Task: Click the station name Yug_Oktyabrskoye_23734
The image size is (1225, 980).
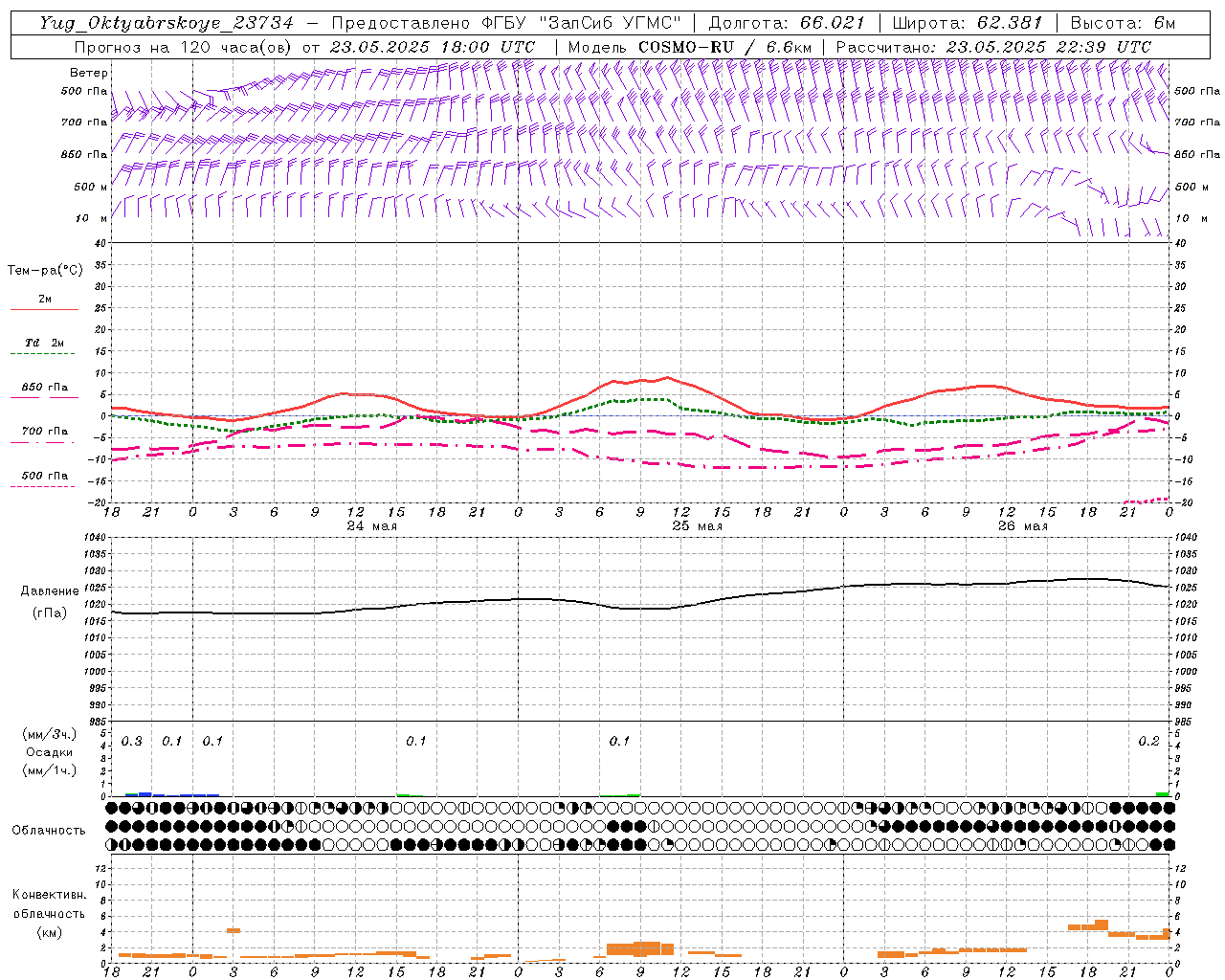Action: point(167,23)
